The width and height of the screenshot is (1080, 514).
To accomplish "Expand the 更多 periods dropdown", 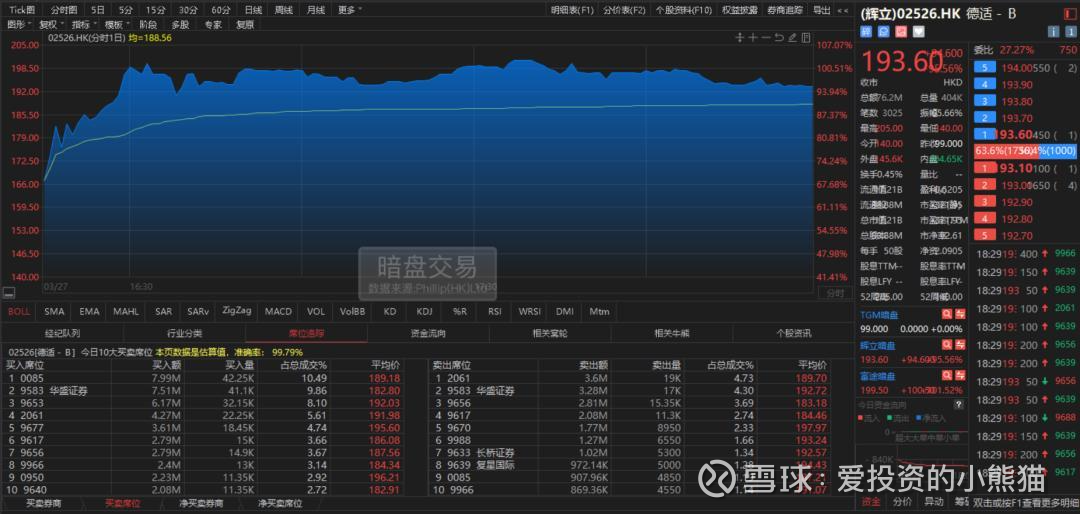I will click(x=350, y=10).
